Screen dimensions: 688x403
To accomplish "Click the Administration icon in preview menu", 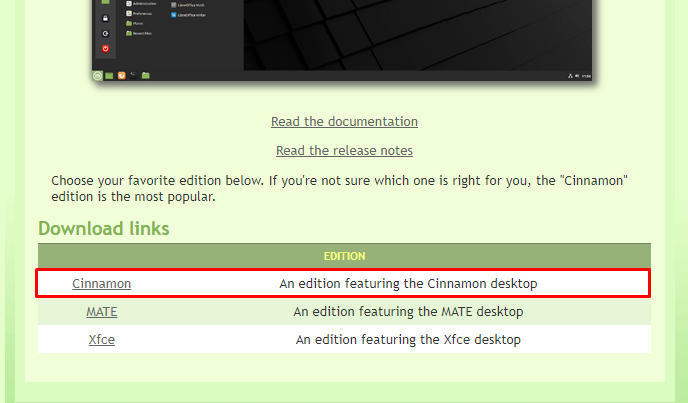I will 129,4.
